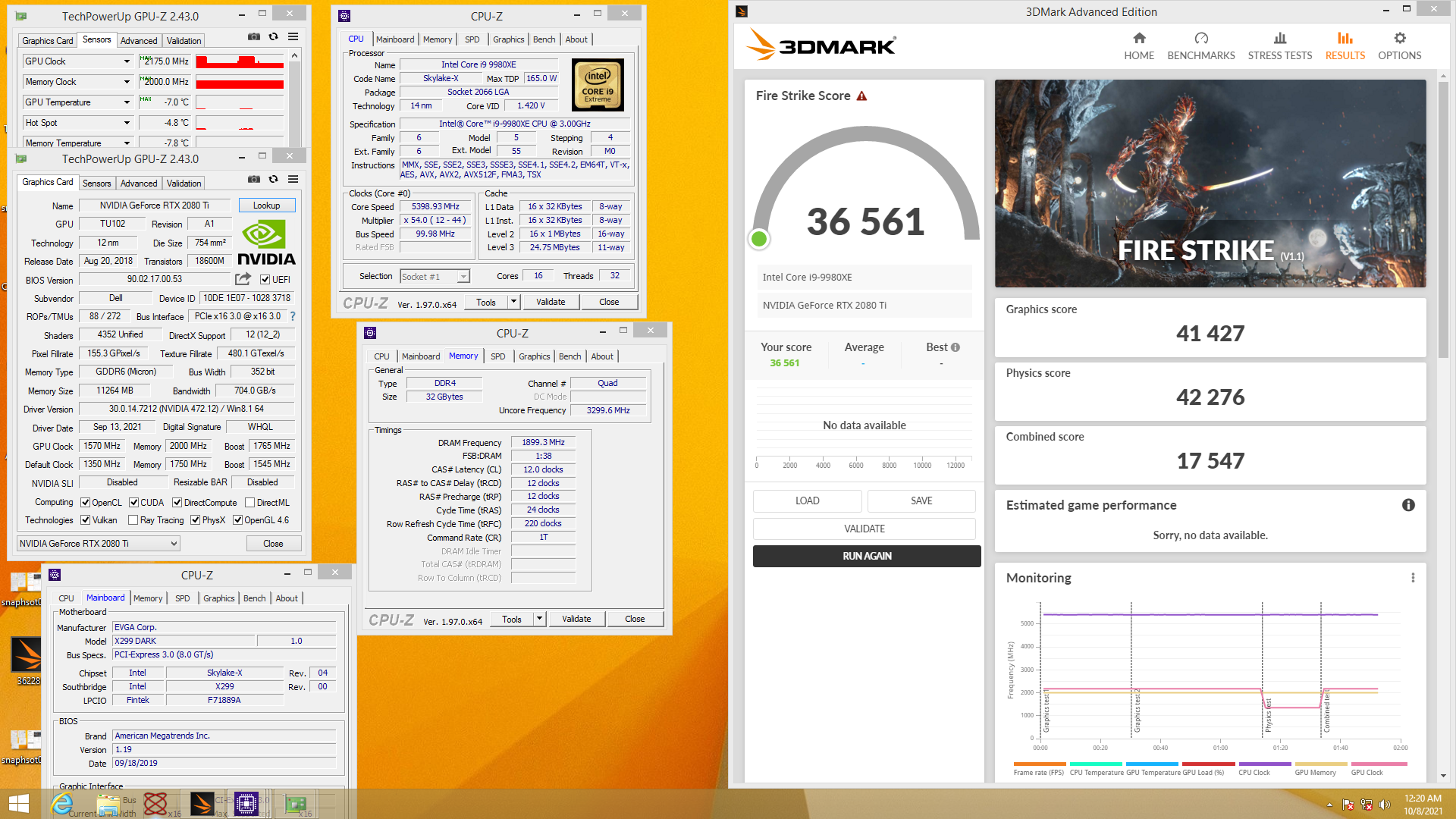The height and width of the screenshot is (819, 1456).
Task: Click the Fire Strike Score warning triangle
Action: coord(861,96)
